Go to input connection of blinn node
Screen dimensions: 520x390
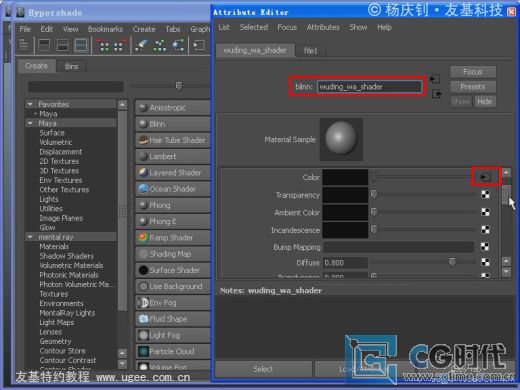tap(435, 79)
